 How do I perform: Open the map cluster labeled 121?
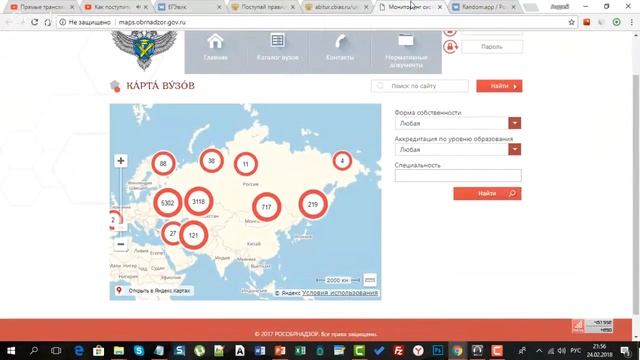193,236
